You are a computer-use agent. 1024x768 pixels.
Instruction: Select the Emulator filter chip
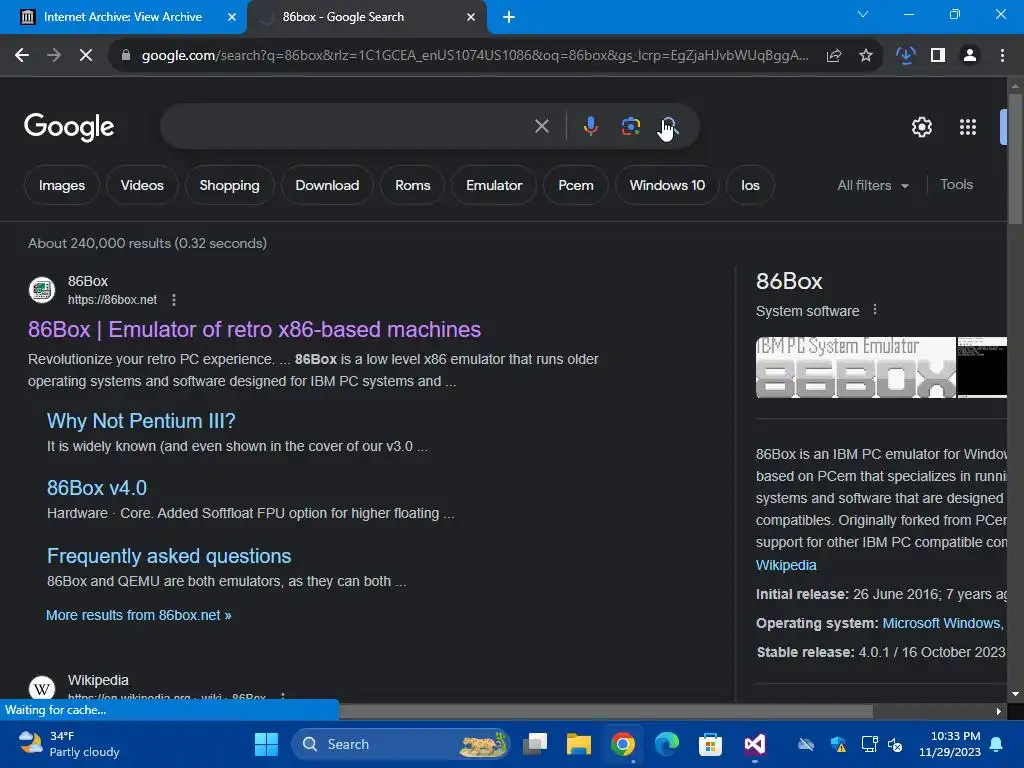494,185
